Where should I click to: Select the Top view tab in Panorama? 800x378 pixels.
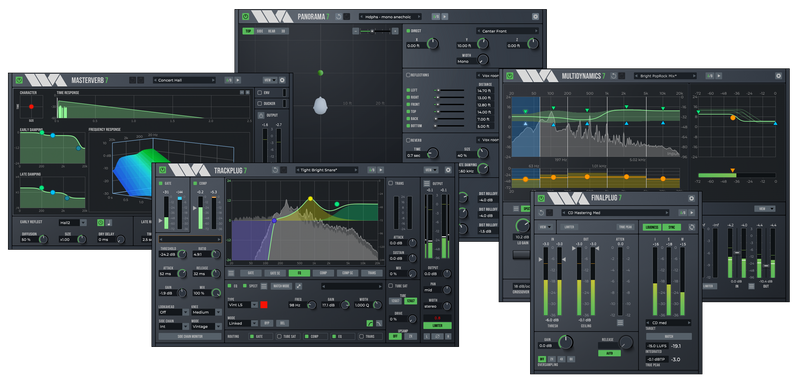(x=248, y=31)
